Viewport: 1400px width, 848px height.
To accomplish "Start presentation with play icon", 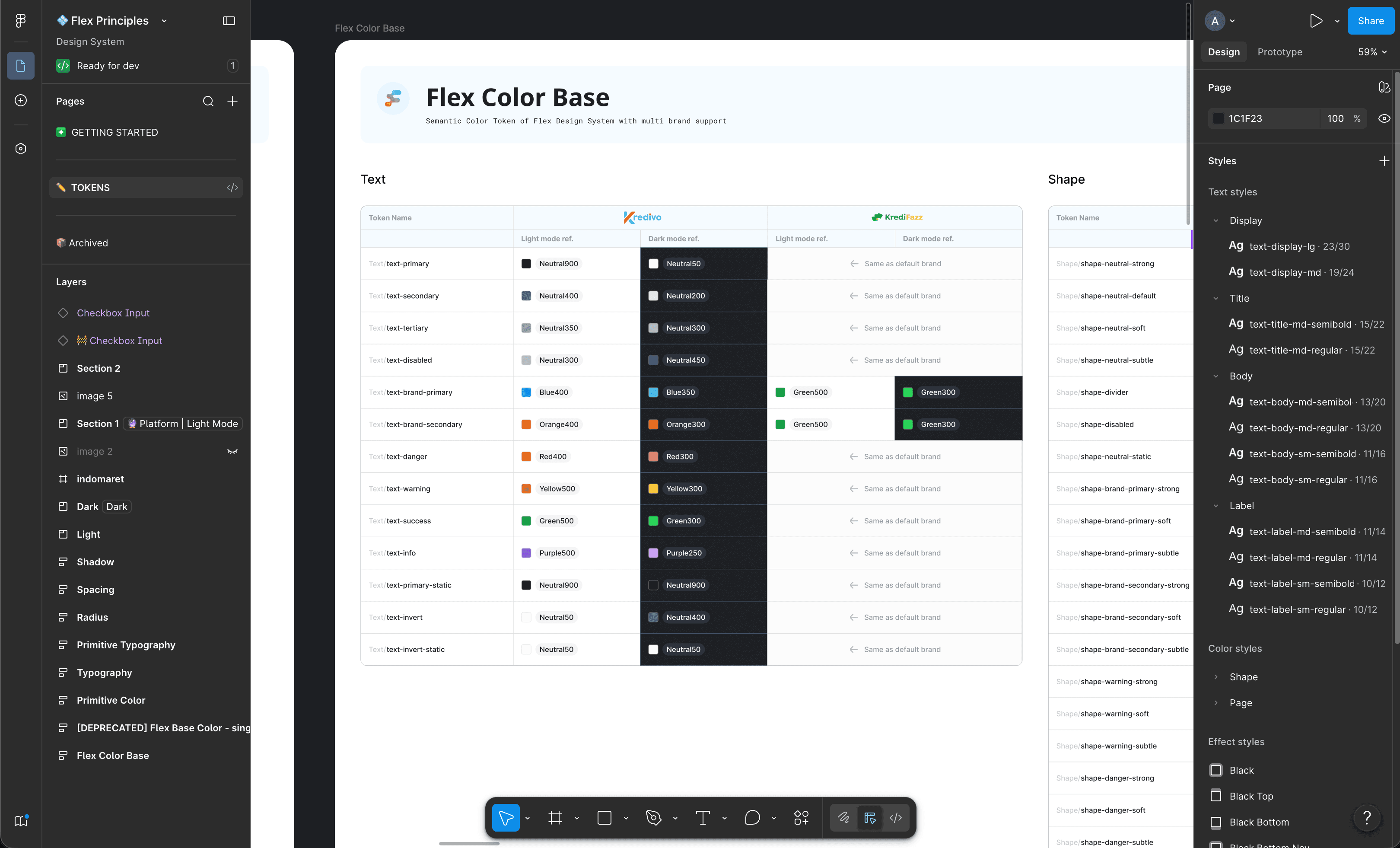I will [x=1316, y=21].
